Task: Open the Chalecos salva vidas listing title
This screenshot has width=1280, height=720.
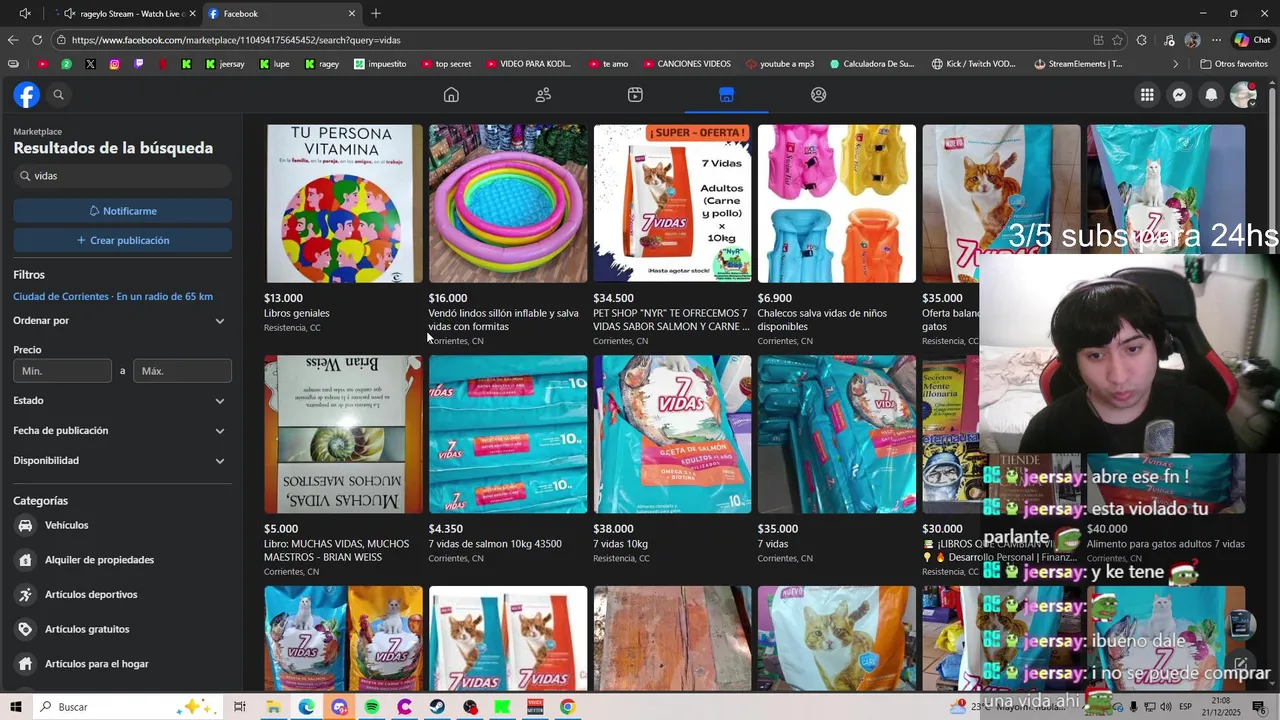Action: click(x=822, y=320)
